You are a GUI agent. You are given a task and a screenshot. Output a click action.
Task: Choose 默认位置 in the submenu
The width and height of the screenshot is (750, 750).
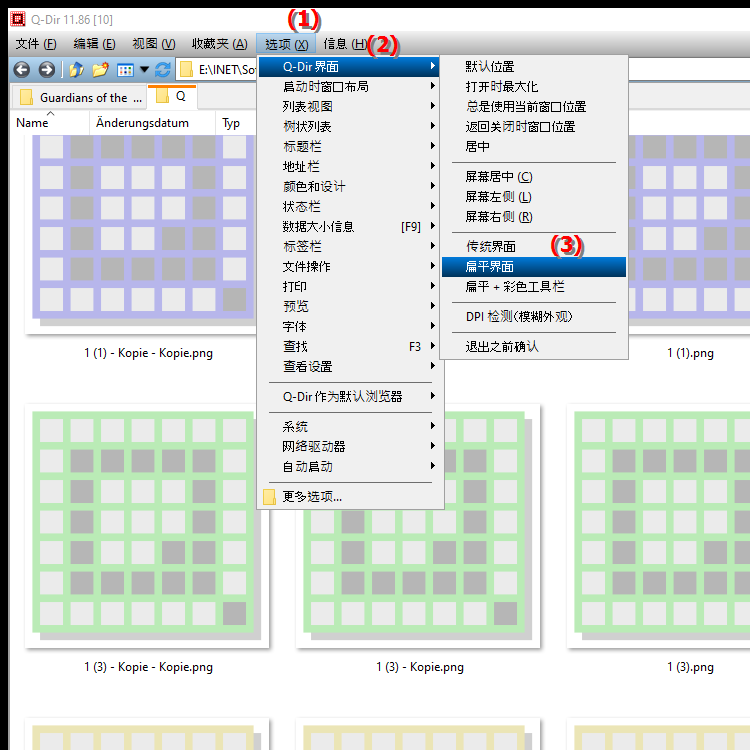click(x=534, y=66)
